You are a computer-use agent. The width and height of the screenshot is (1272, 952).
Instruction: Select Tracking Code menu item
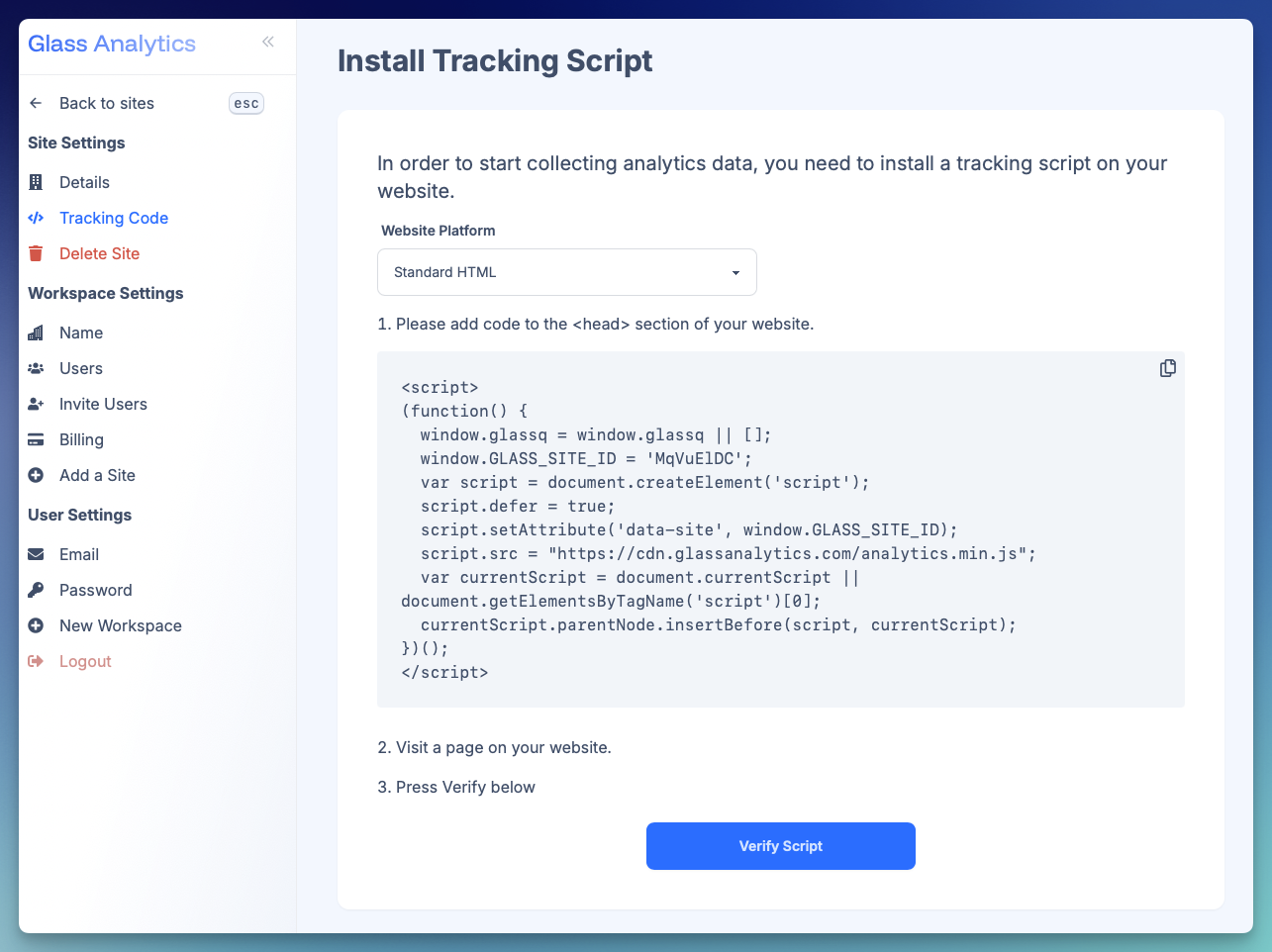[114, 218]
